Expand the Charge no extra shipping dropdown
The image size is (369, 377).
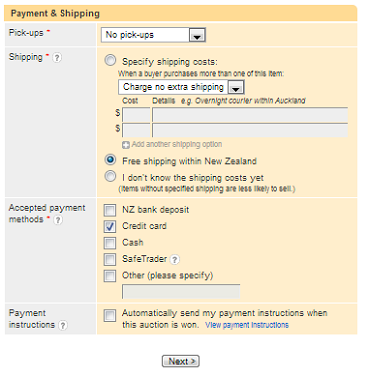click(x=181, y=87)
